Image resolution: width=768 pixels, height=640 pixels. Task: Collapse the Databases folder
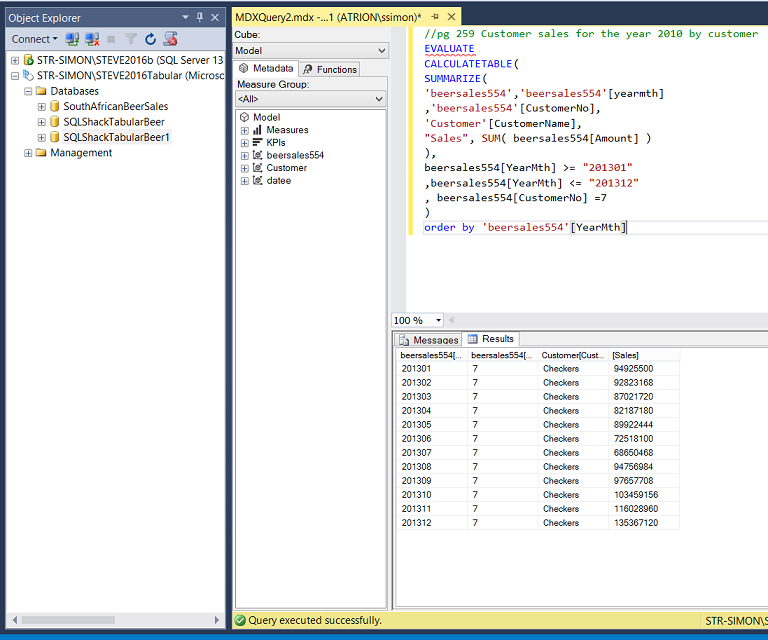[28, 91]
